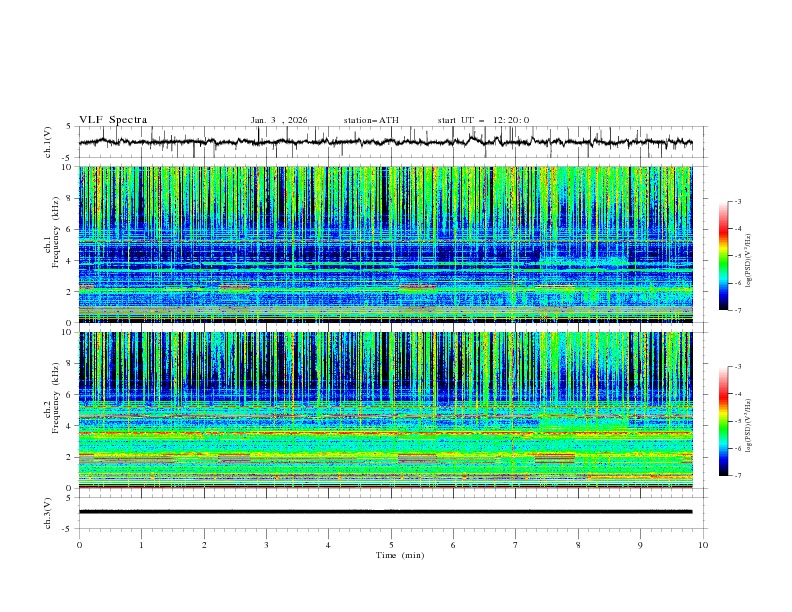Click time axis tick label '5'
The width and height of the screenshot is (792, 612).
[391, 545]
